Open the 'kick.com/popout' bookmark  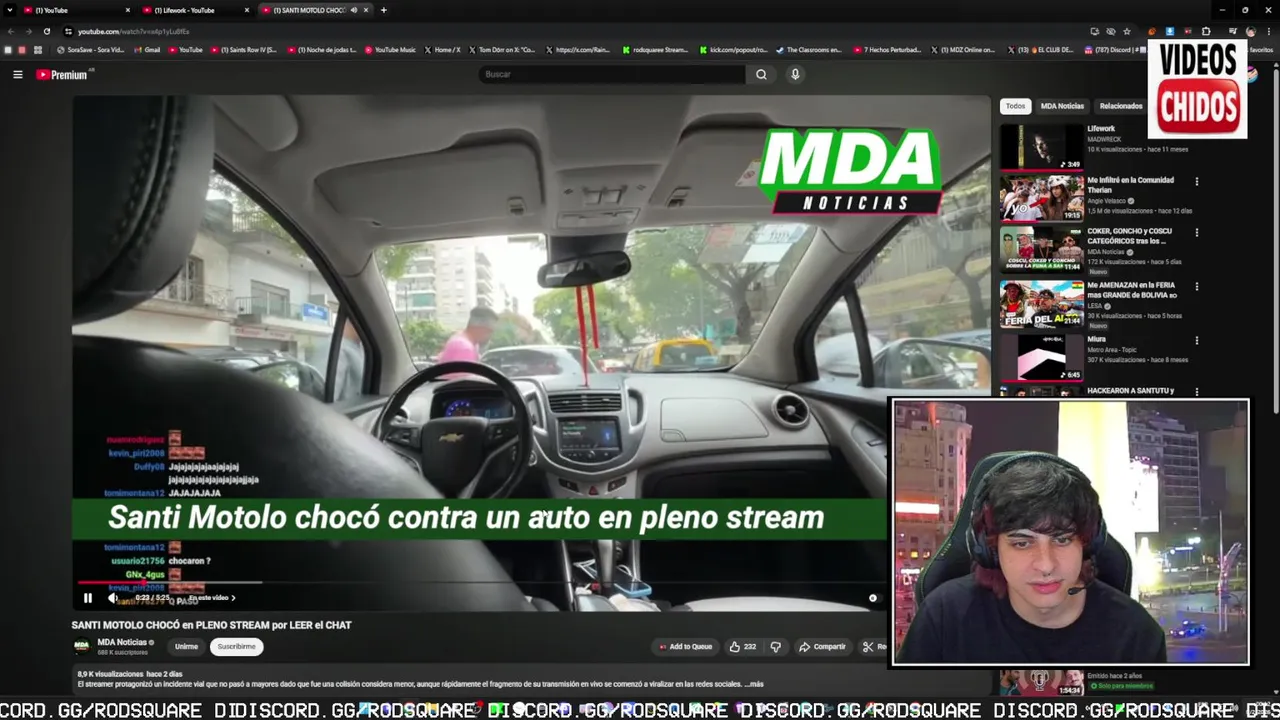point(733,50)
